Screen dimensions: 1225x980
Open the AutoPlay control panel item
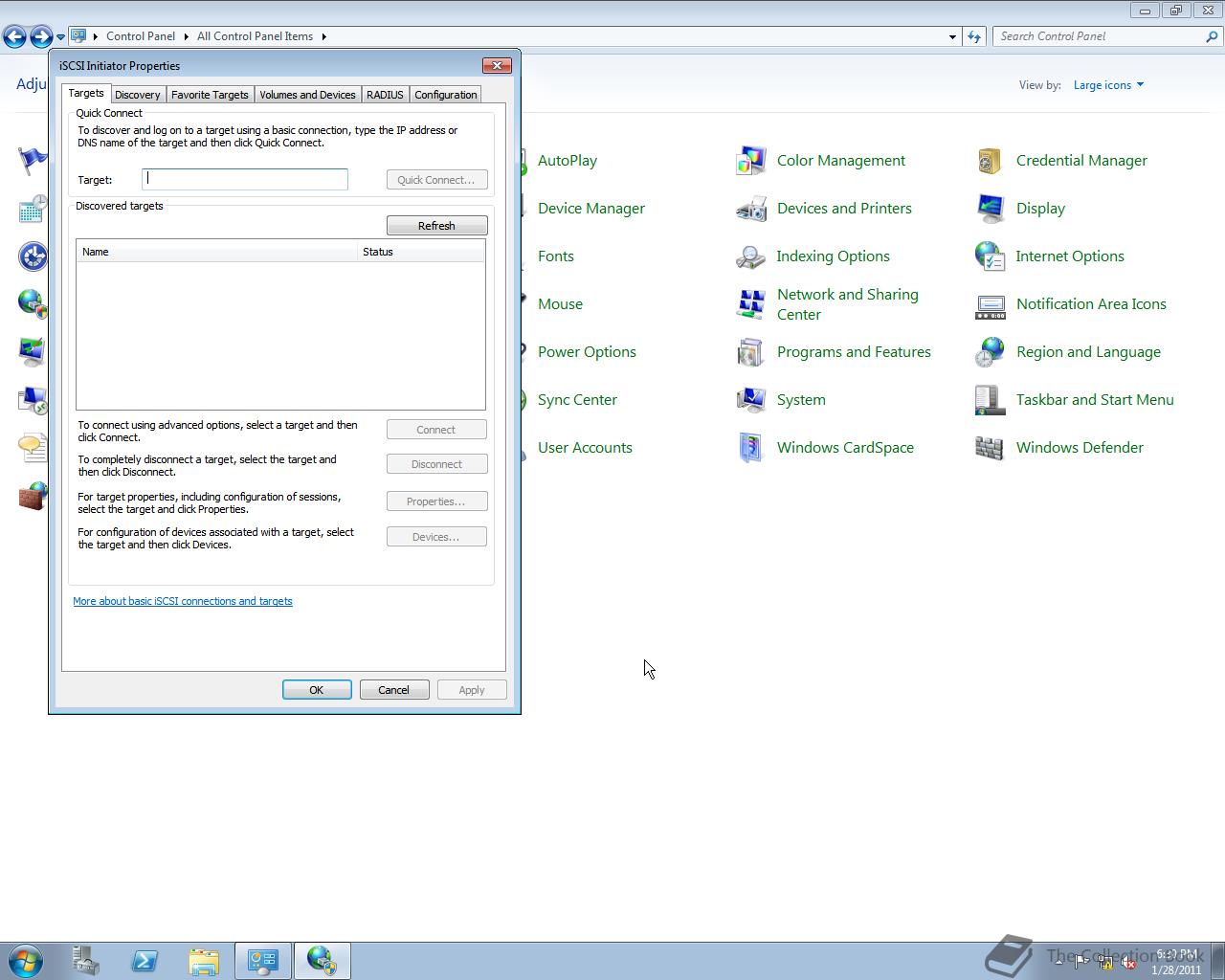(568, 161)
